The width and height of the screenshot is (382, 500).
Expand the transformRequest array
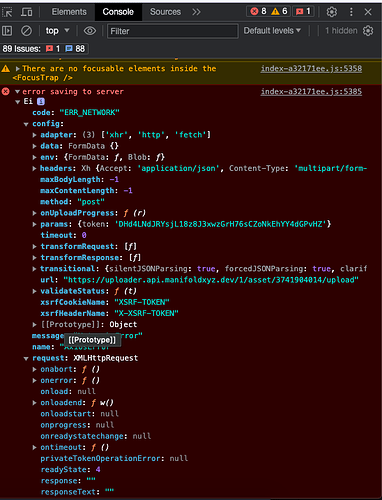(x=34, y=246)
